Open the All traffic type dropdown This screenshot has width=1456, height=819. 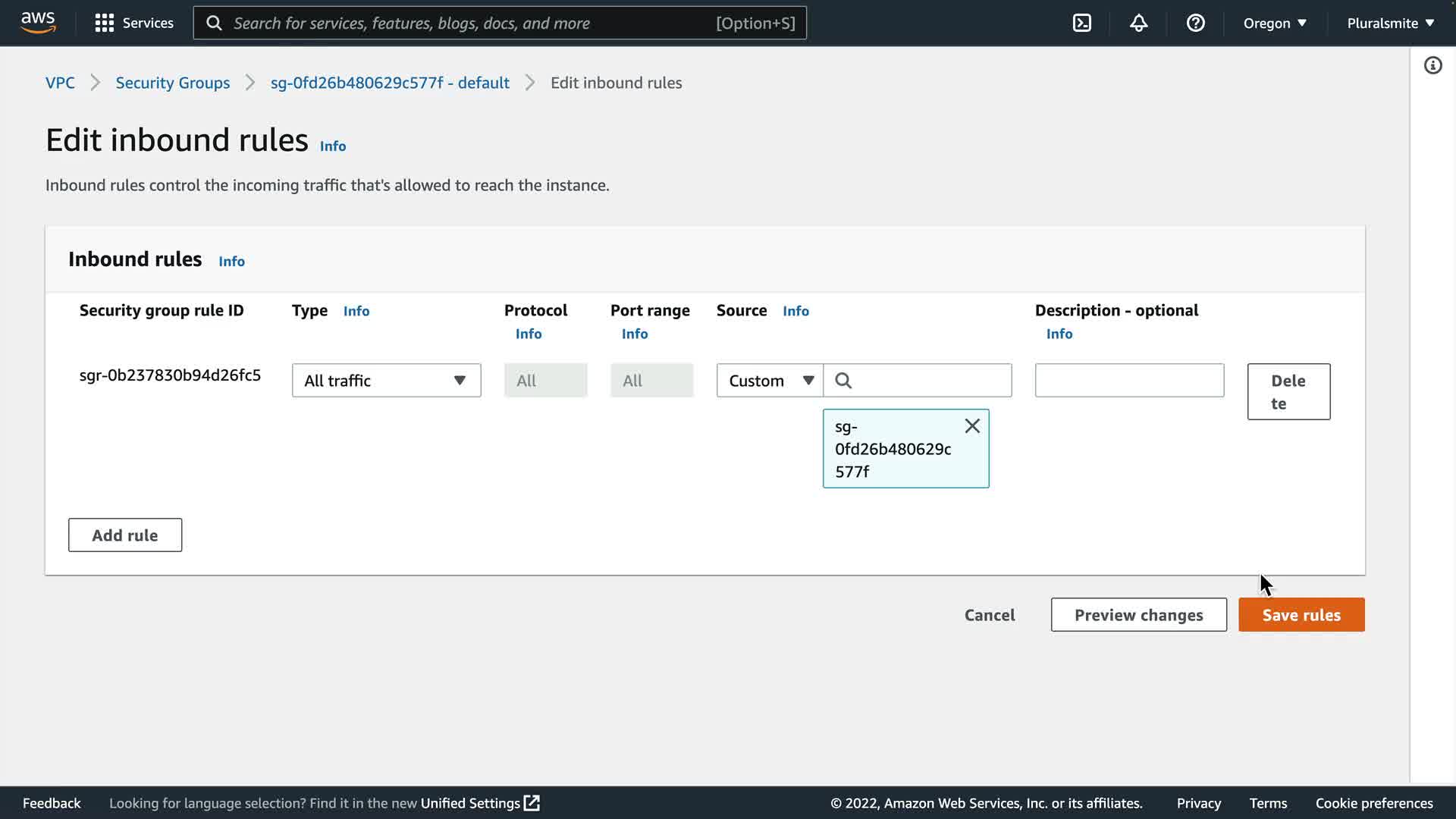tap(386, 381)
